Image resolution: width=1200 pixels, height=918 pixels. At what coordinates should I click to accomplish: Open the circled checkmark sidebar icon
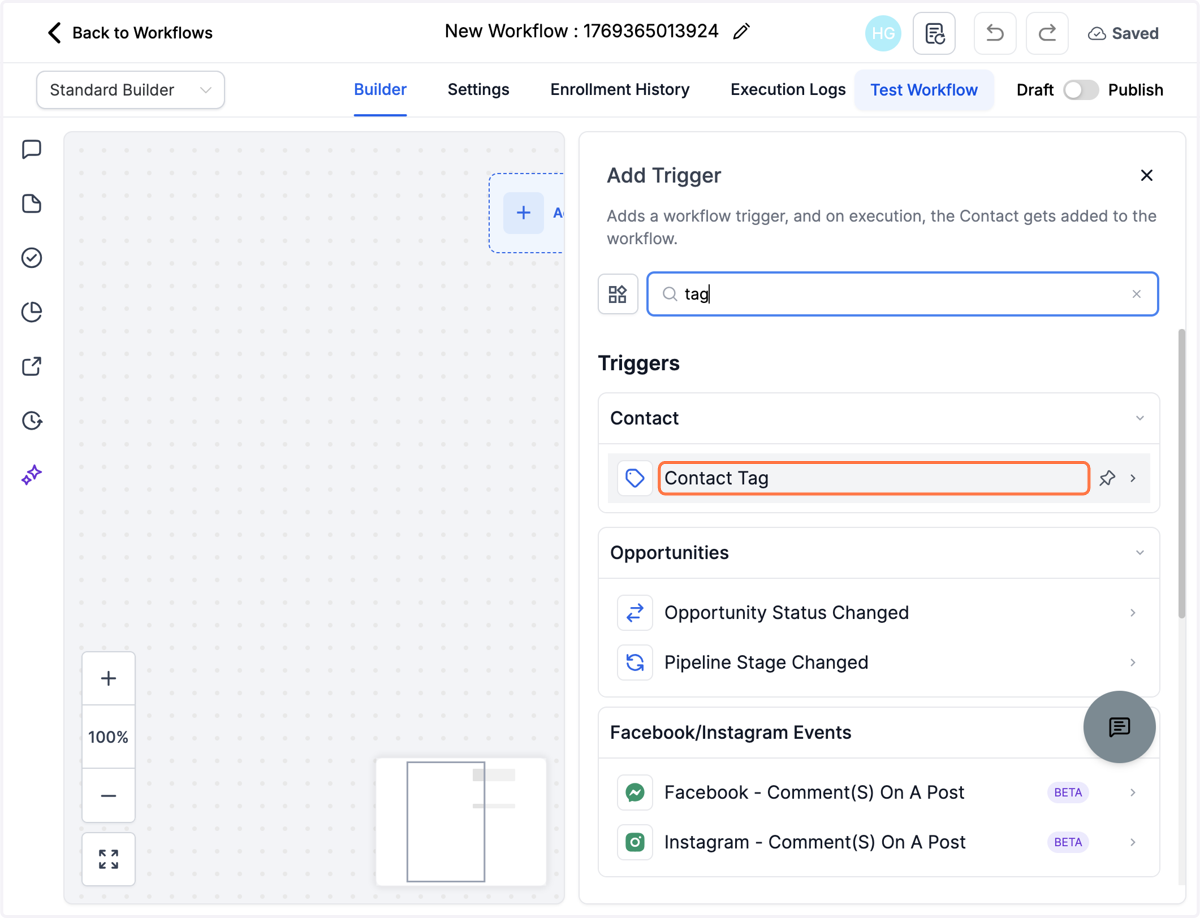tap(32, 258)
